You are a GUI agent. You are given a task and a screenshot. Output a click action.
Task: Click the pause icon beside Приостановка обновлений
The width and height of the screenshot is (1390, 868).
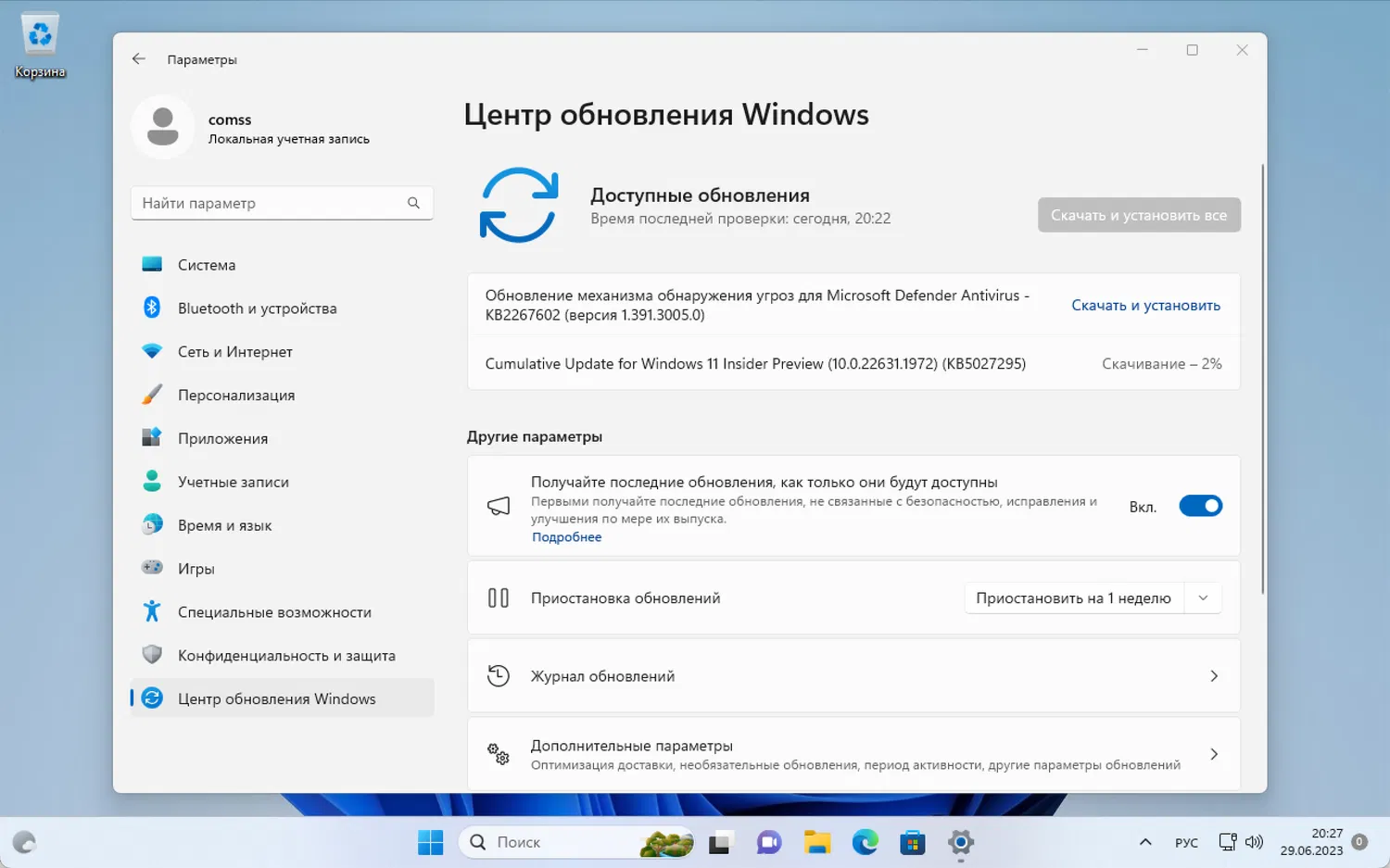click(499, 598)
